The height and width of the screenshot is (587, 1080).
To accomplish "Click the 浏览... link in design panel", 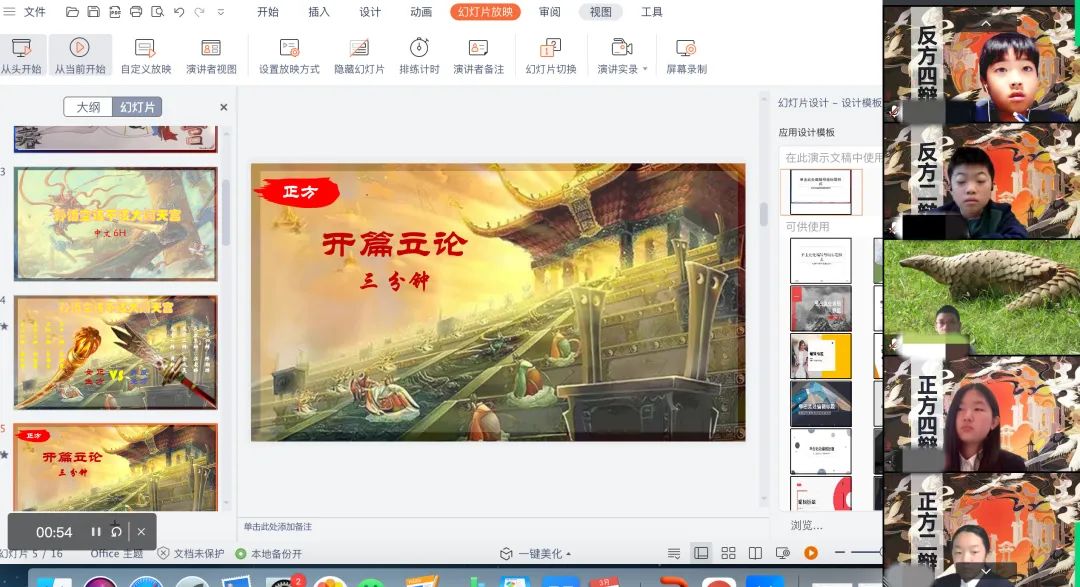I will pyautogui.click(x=806, y=525).
